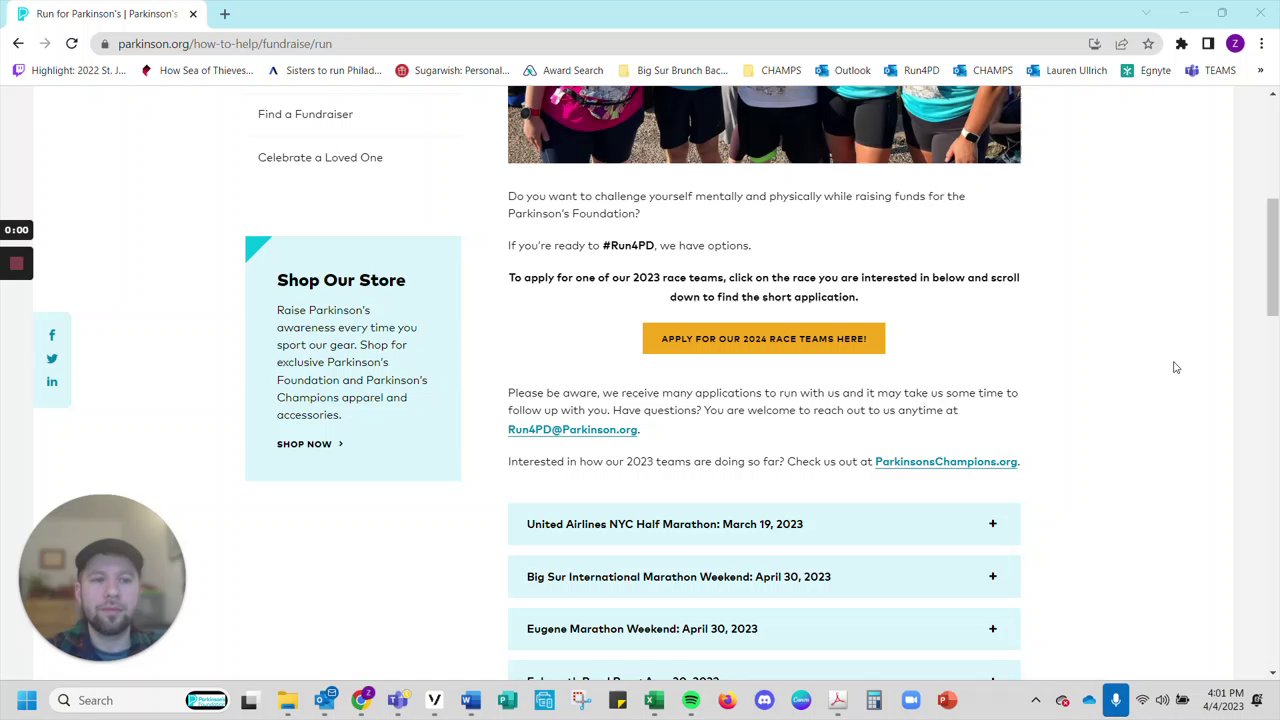This screenshot has width=1280, height=720.
Task: Open Word from the taskbar
Action: tap(470, 700)
